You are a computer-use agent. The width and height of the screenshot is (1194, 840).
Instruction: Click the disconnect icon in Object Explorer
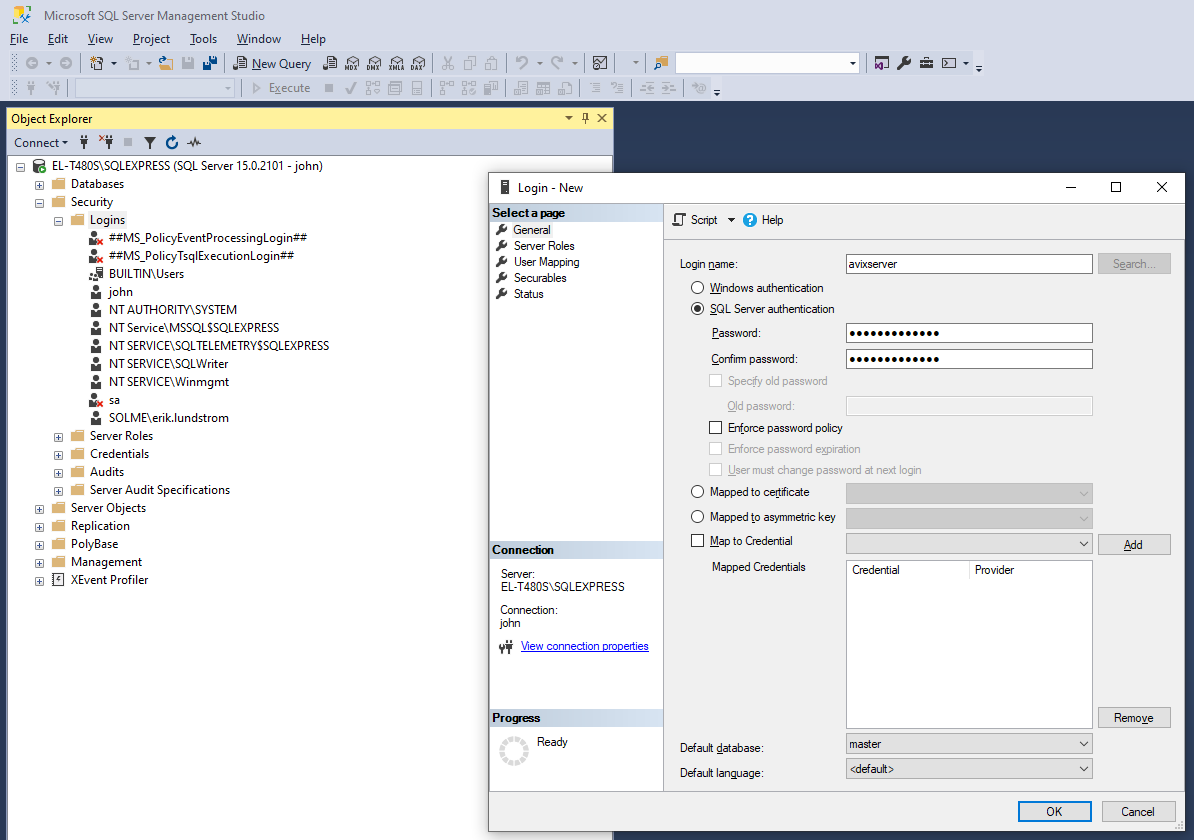pyautogui.click(x=106, y=143)
